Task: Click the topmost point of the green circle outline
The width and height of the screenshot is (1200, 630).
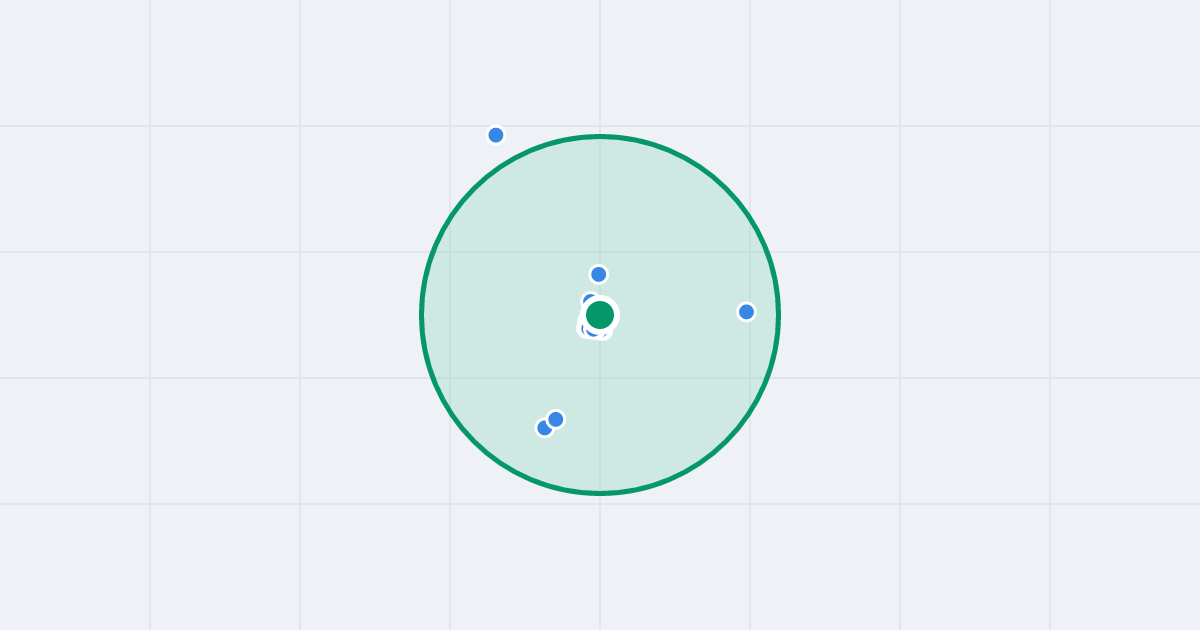Action: pyautogui.click(x=600, y=136)
